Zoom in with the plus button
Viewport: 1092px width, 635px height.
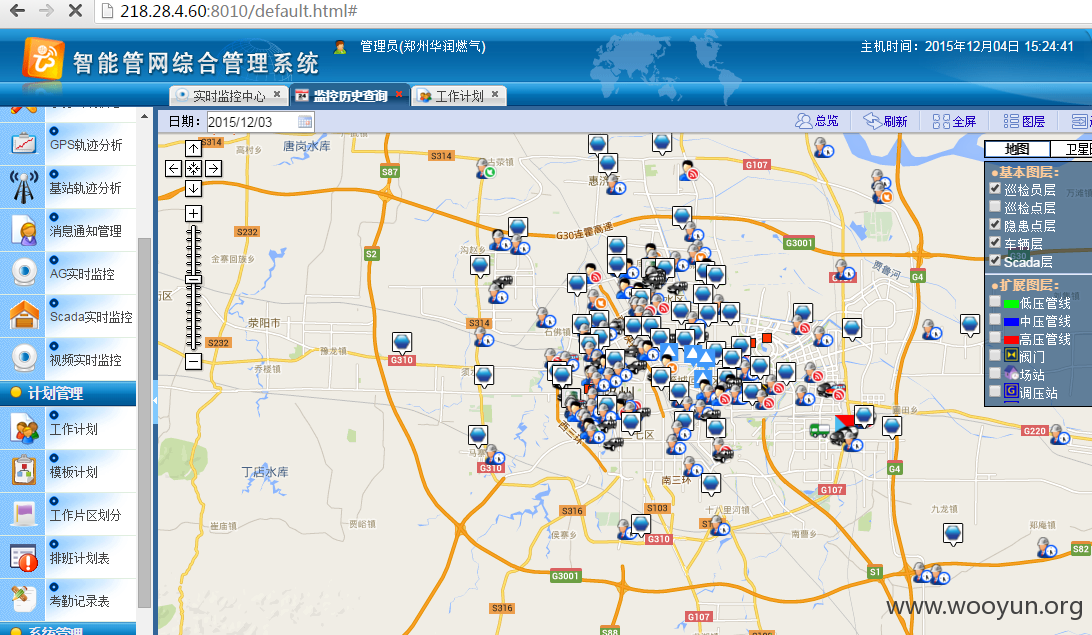pos(194,214)
